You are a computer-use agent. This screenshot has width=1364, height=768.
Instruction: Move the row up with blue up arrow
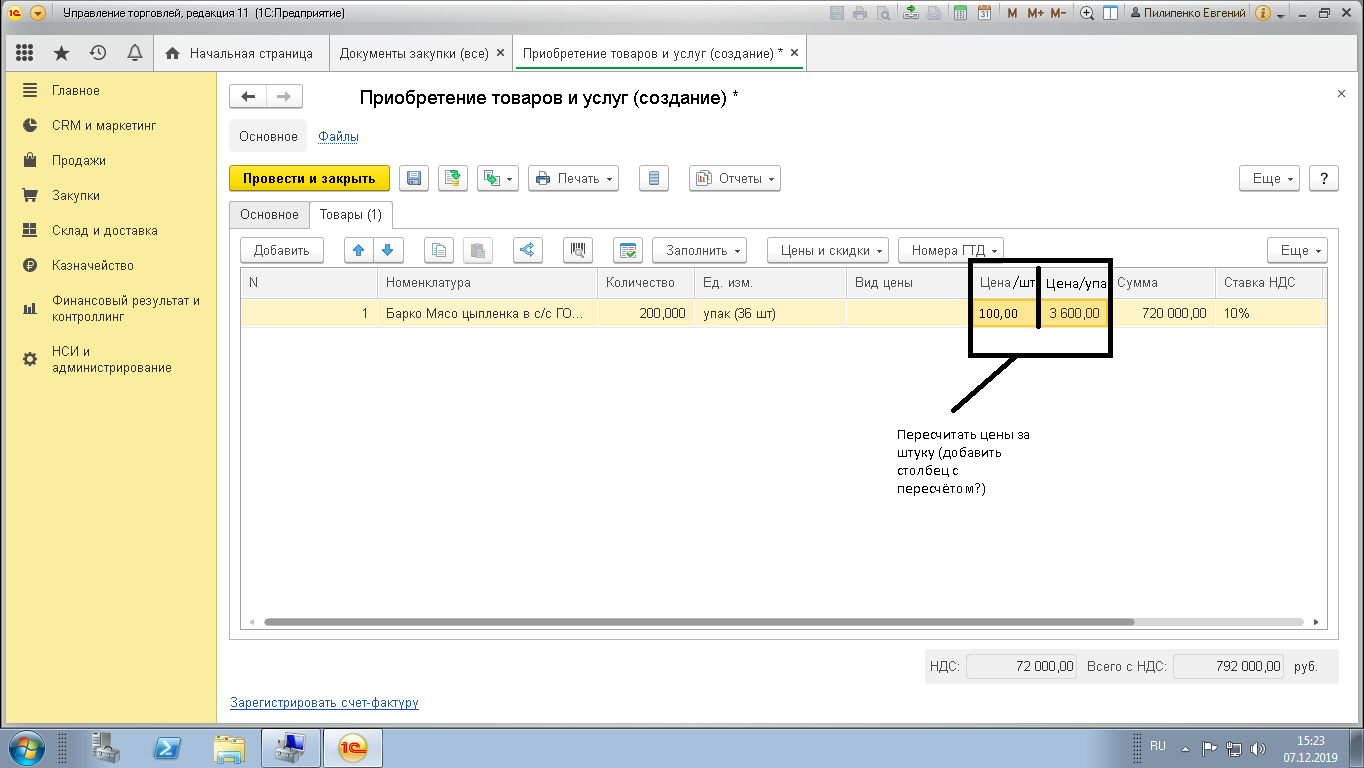pyautogui.click(x=359, y=250)
